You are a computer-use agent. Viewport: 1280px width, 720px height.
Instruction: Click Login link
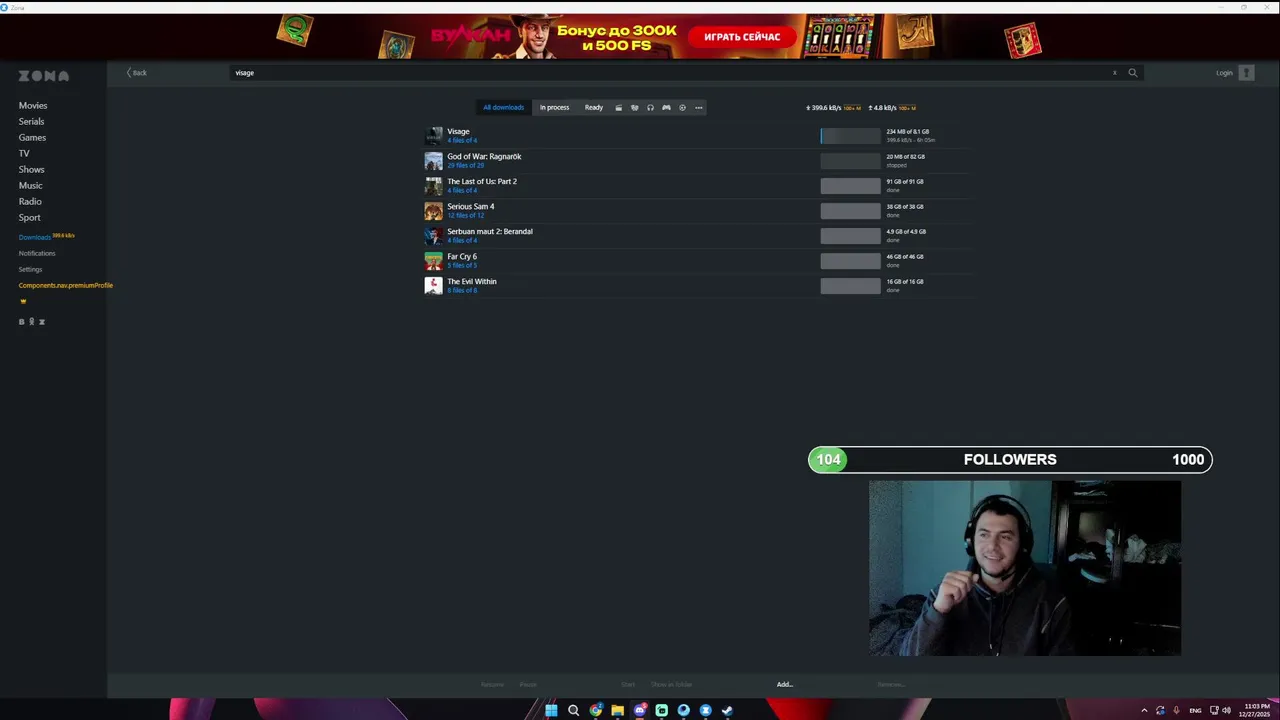[x=1224, y=73]
